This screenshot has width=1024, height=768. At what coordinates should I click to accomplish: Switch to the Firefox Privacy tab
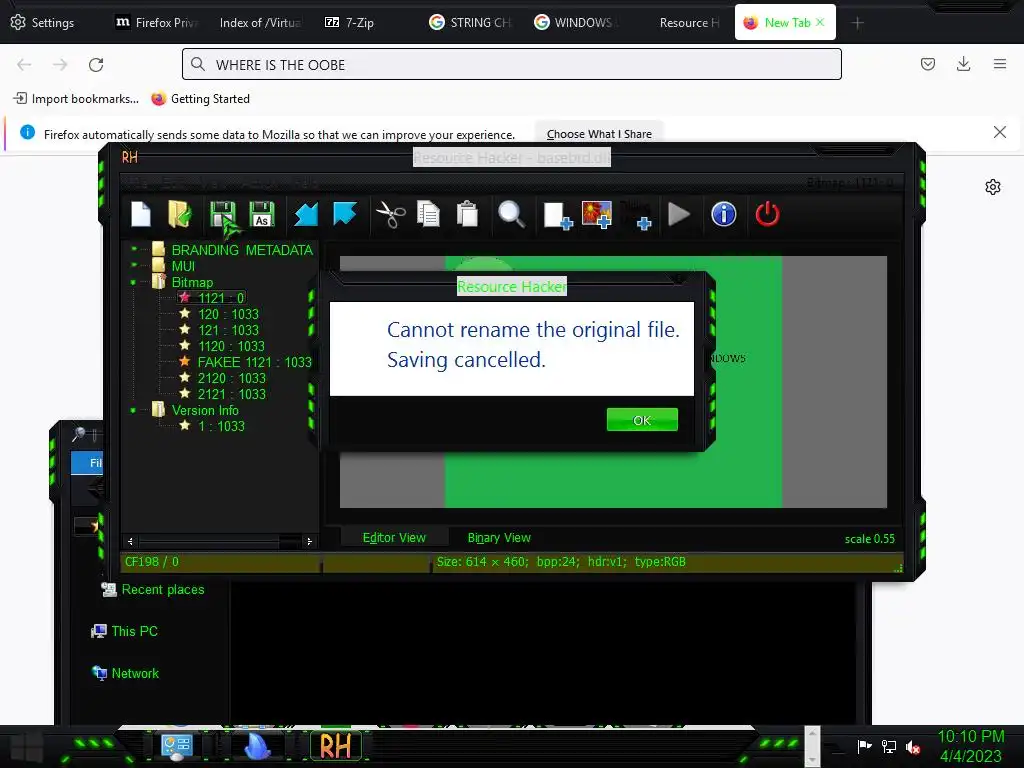pyautogui.click(x=157, y=22)
